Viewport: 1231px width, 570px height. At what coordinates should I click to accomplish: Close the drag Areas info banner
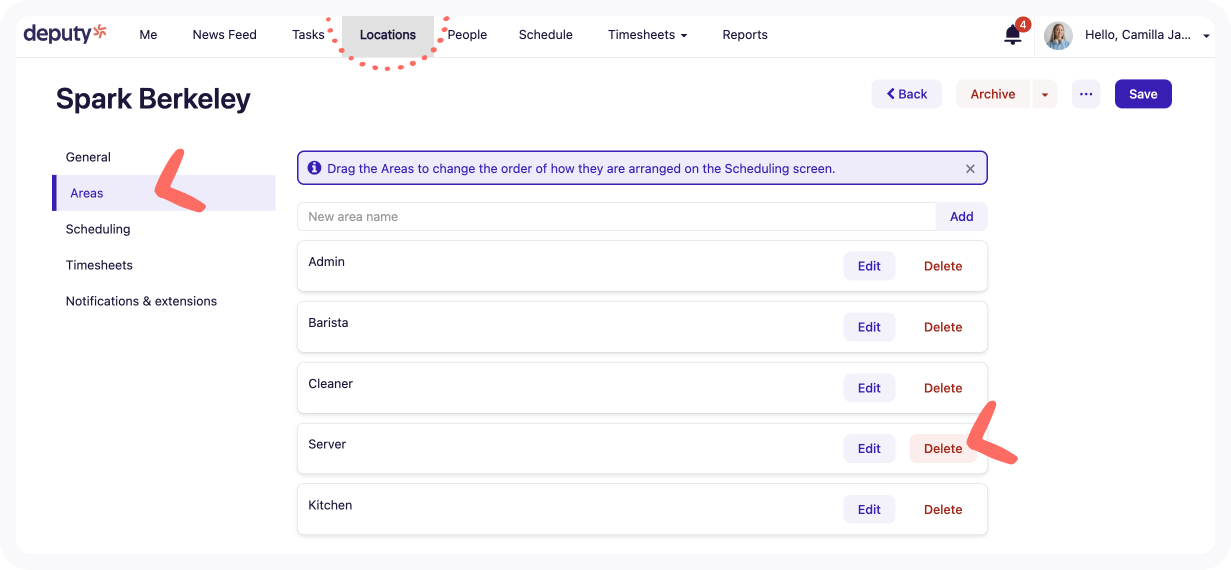pos(970,169)
